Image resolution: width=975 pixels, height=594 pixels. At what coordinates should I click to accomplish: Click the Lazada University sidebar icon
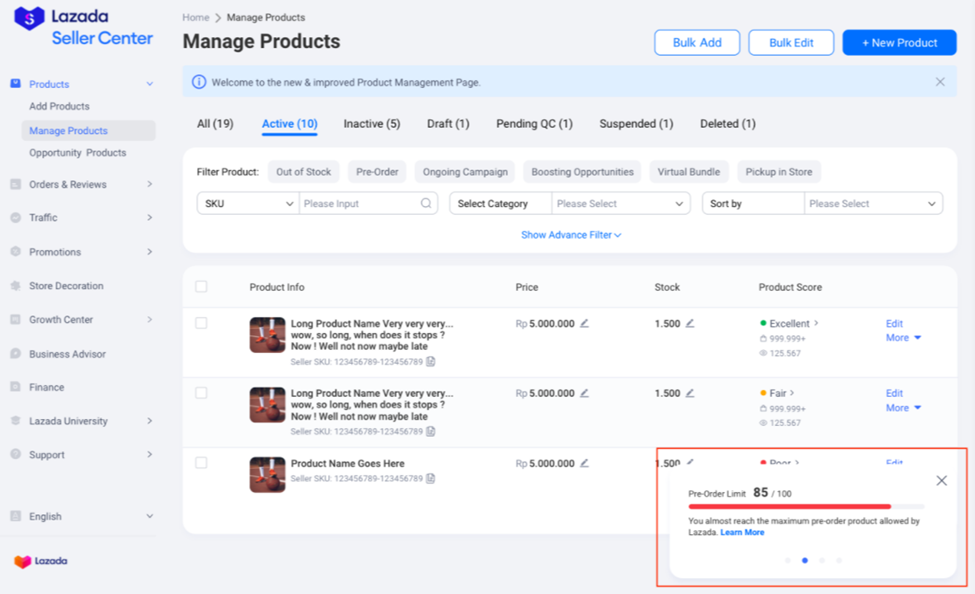tap(16, 420)
